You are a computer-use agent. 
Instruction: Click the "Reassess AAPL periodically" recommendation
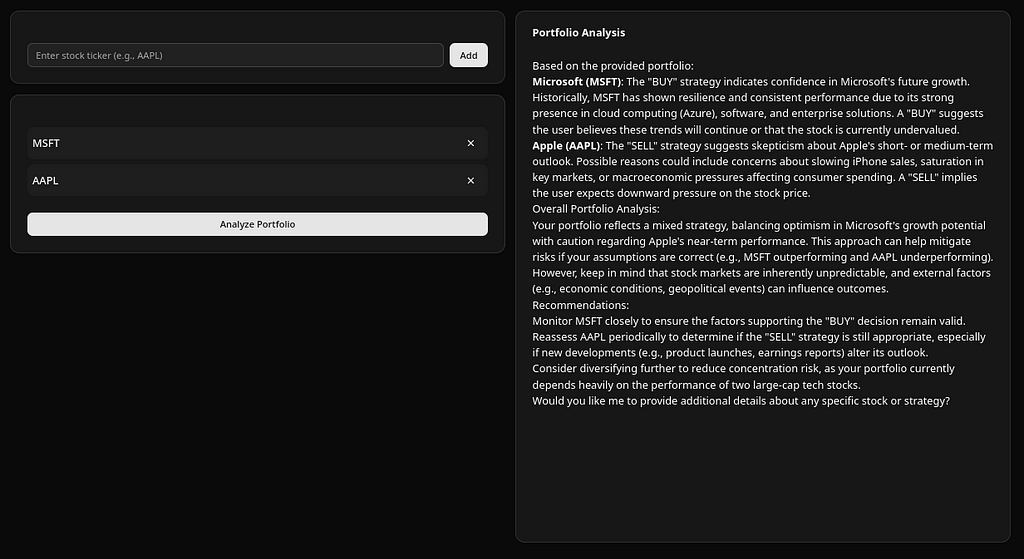click(759, 345)
